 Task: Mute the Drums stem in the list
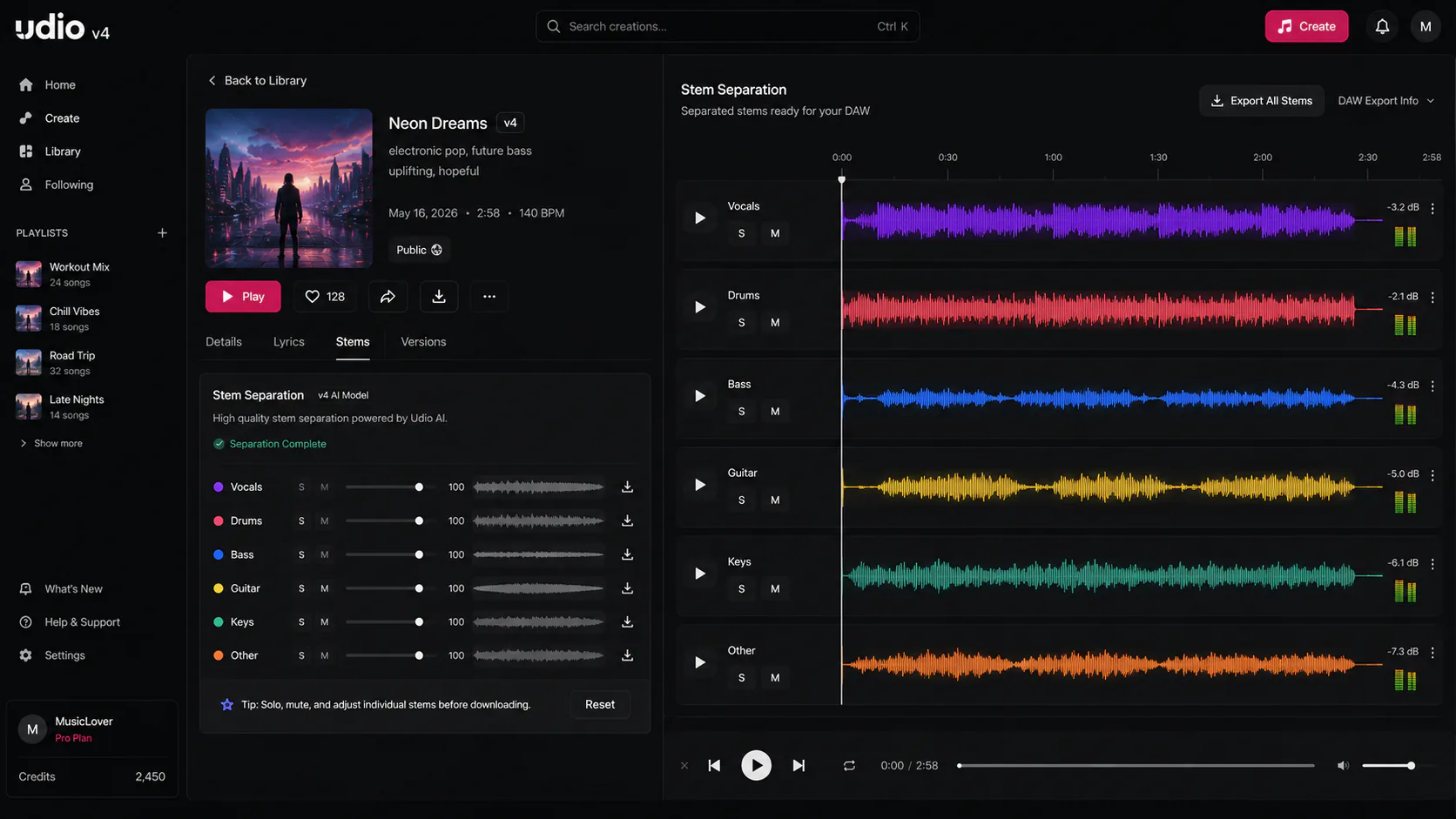pos(325,520)
